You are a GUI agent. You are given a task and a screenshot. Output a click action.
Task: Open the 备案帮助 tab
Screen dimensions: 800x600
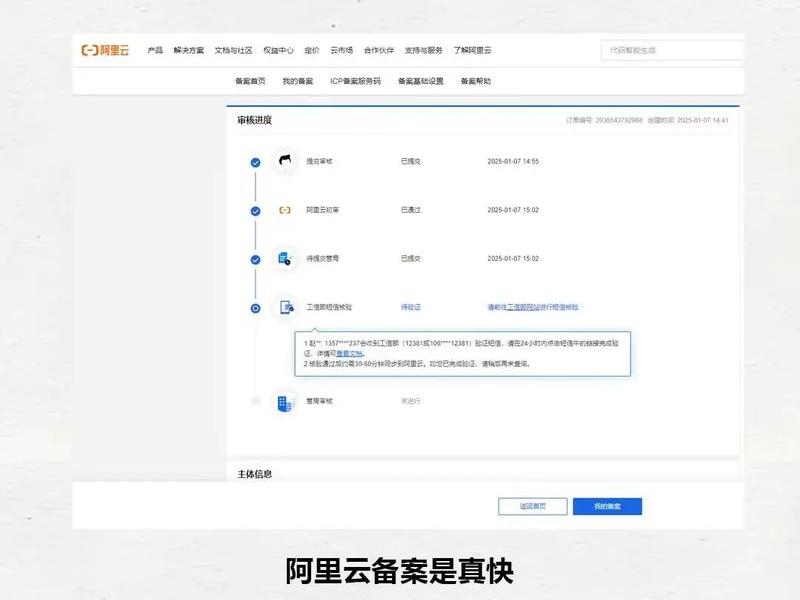(x=476, y=81)
